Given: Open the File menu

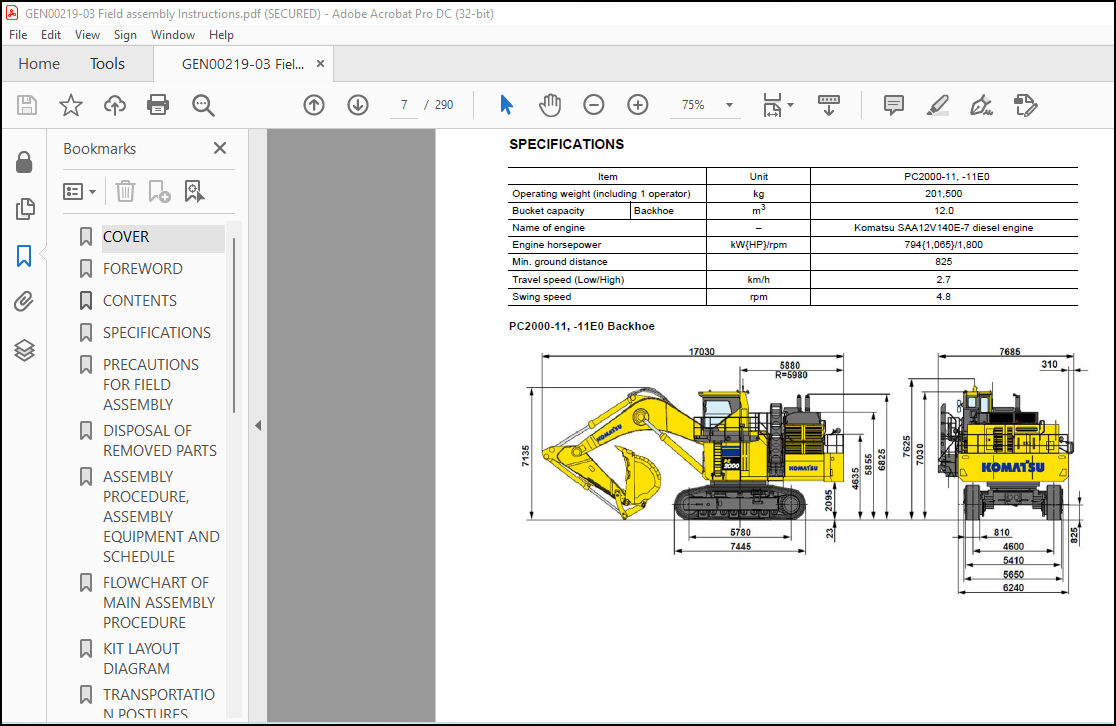Looking at the screenshot, I should click(18, 35).
